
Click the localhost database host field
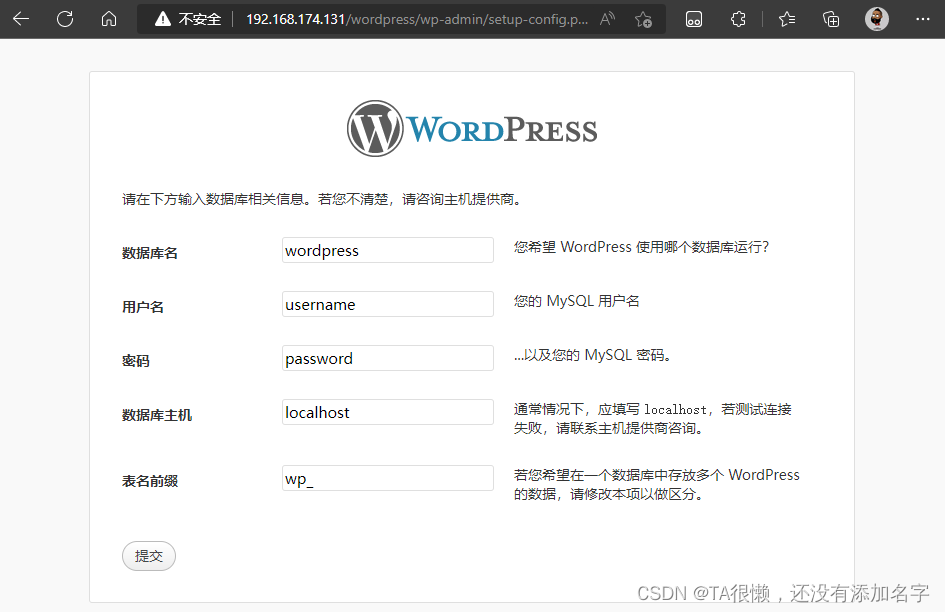387,411
